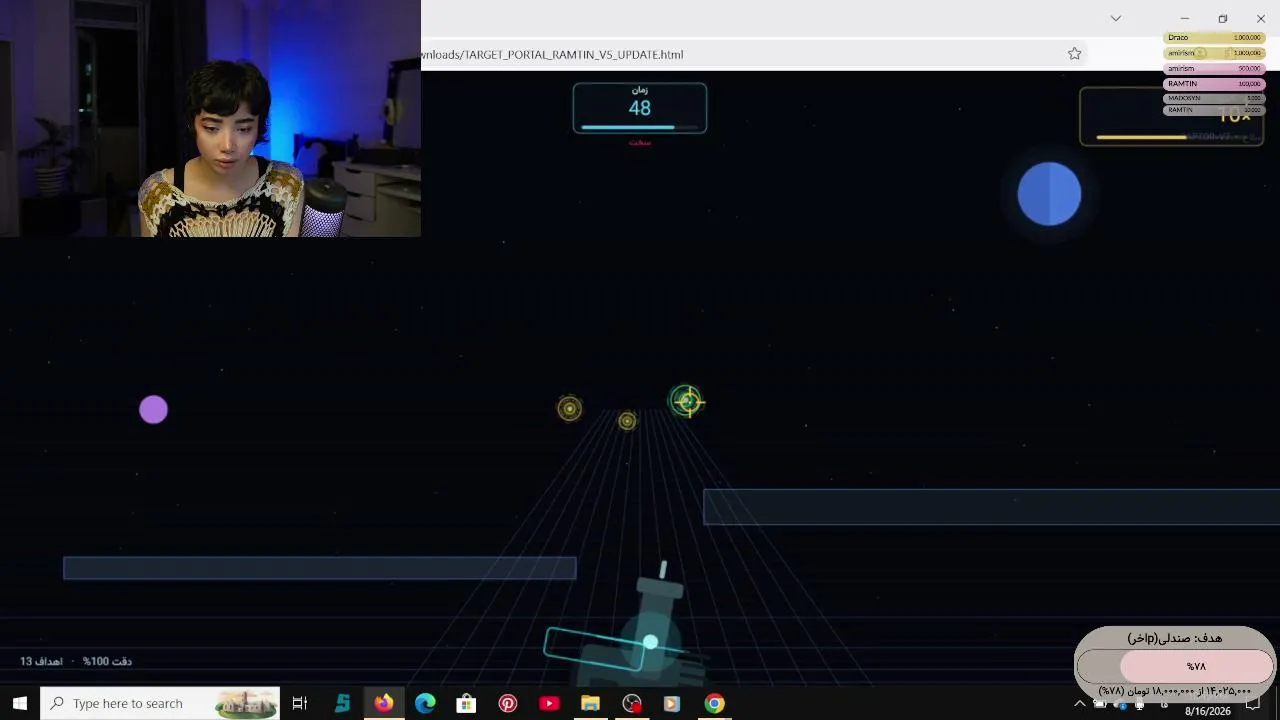The width and height of the screenshot is (1280, 720).
Task: Open the round recorder app on taskbar
Action: [x=632, y=703]
